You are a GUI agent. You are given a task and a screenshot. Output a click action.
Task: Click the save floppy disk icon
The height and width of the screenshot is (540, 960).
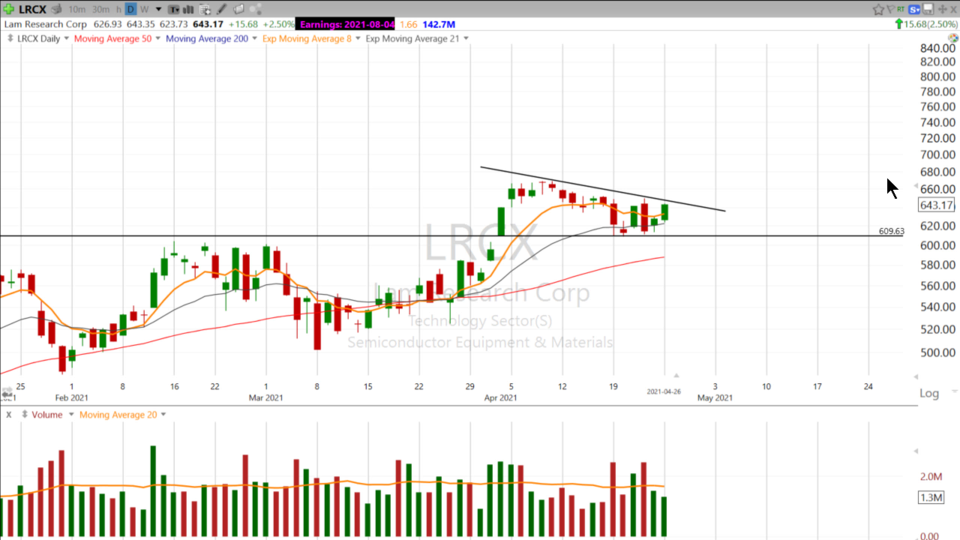pos(928,9)
